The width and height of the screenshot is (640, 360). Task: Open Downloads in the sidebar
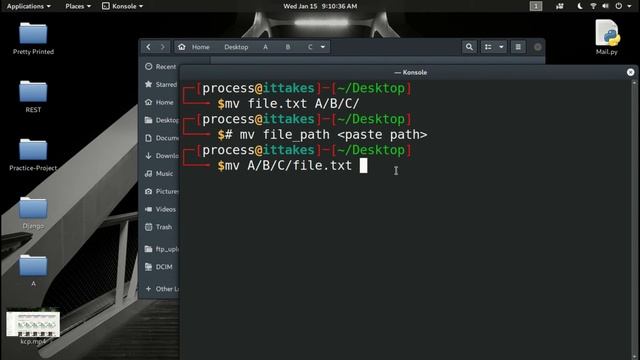[x=161, y=156]
